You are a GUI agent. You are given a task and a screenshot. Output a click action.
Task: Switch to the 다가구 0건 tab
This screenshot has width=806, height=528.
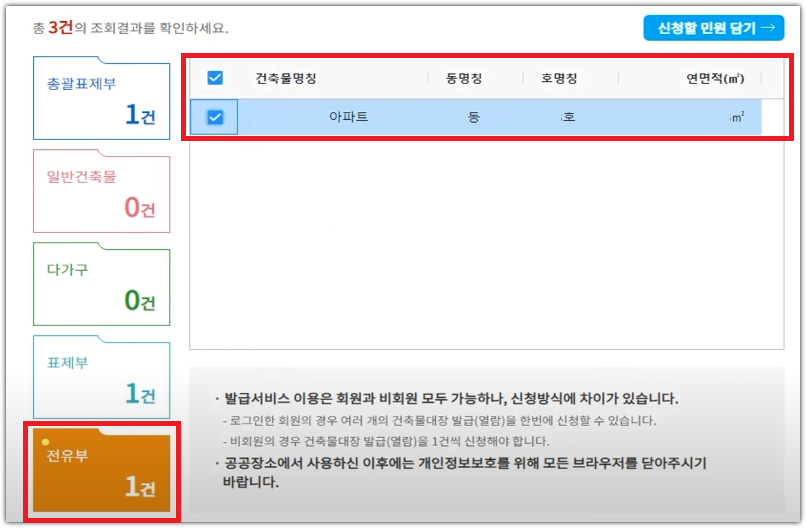coord(101,284)
